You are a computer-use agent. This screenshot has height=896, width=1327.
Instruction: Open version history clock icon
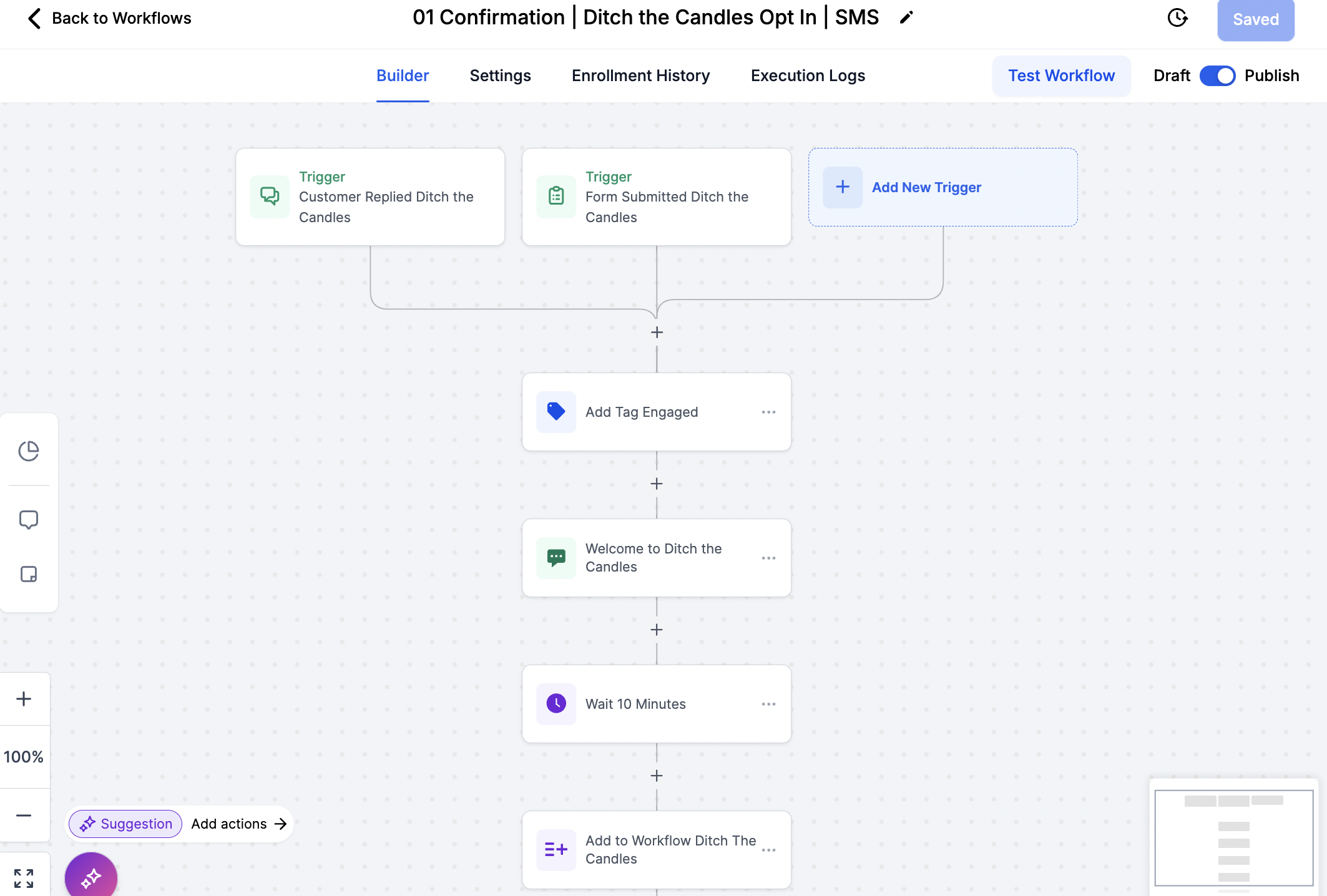click(1177, 18)
